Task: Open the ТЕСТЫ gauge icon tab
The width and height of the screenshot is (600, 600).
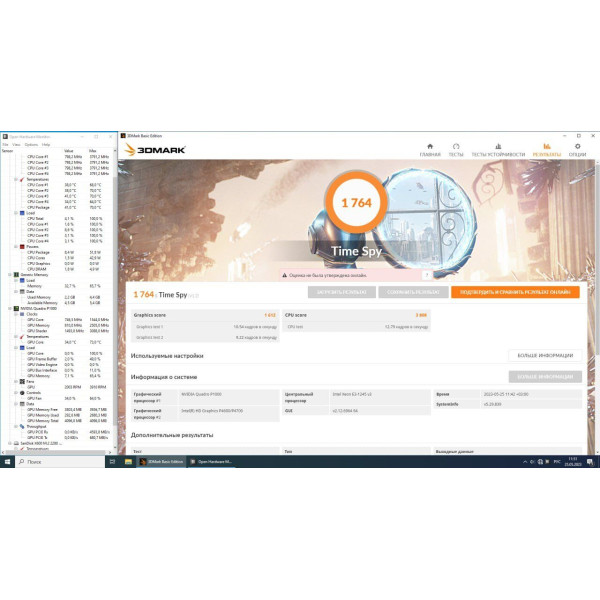Action: click(x=456, y=150)
